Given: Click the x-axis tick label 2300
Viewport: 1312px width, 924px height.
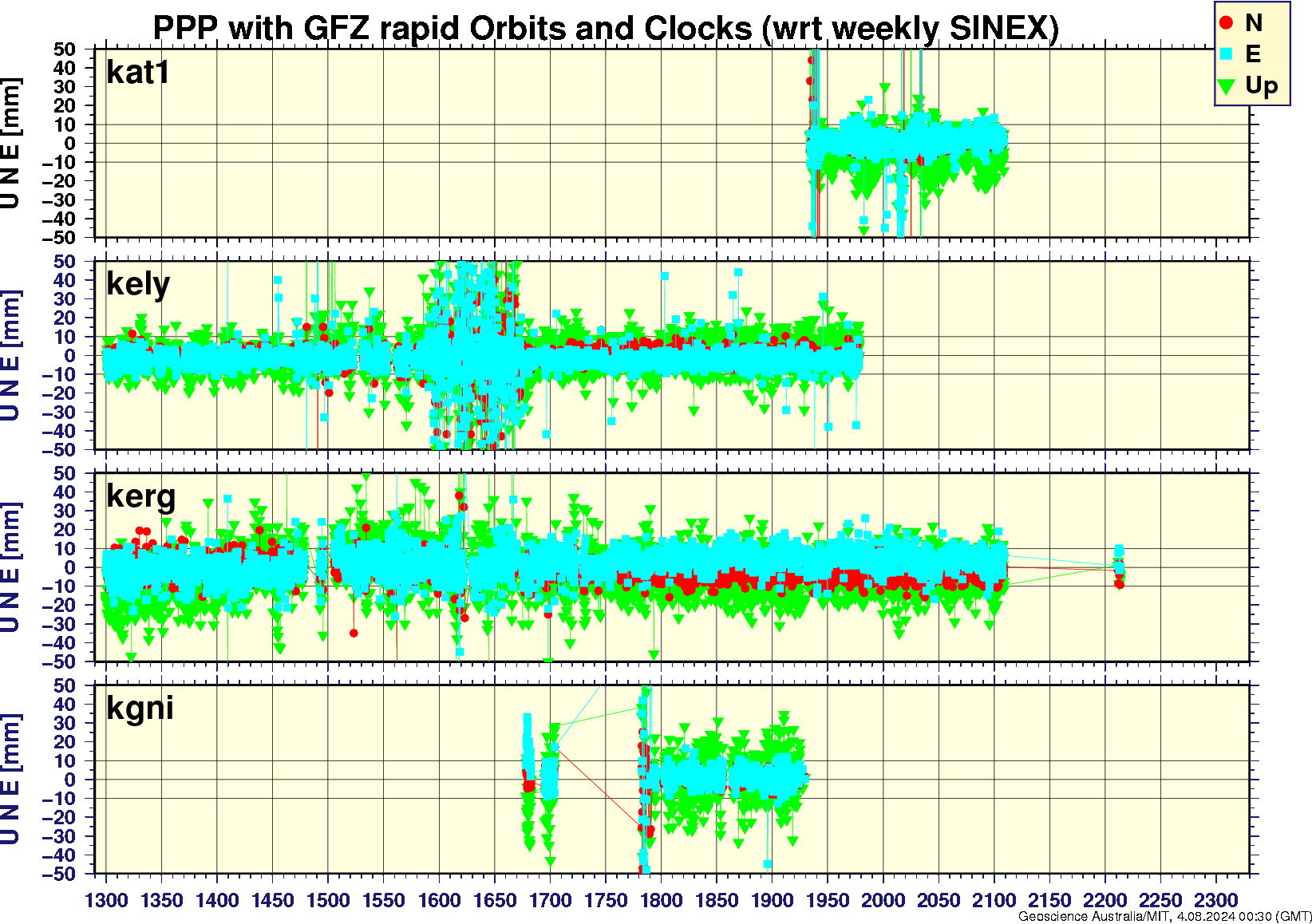Looking at the screenshot, I should click(x=1215, y=900).
